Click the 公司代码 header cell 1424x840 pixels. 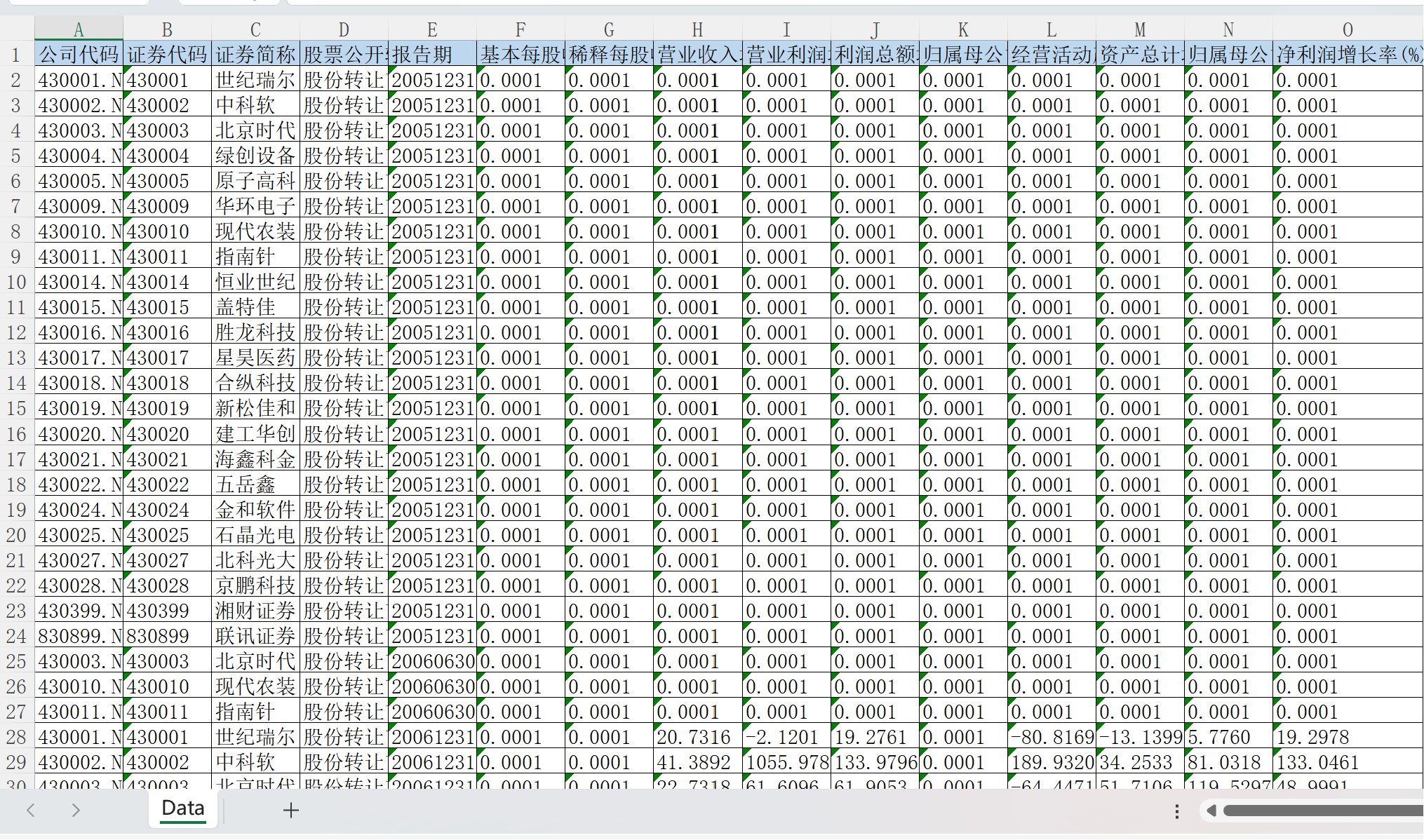click(79, 55)
